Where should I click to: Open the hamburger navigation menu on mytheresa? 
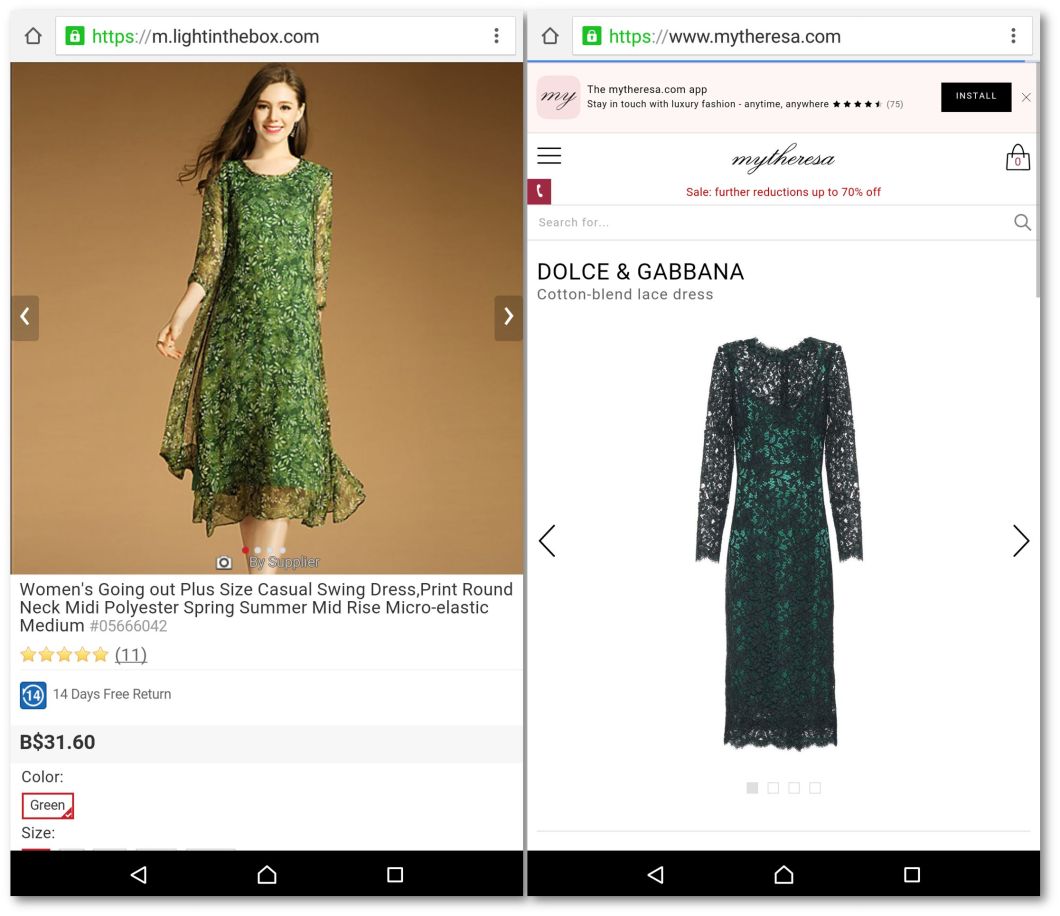(x=549, y=156)
